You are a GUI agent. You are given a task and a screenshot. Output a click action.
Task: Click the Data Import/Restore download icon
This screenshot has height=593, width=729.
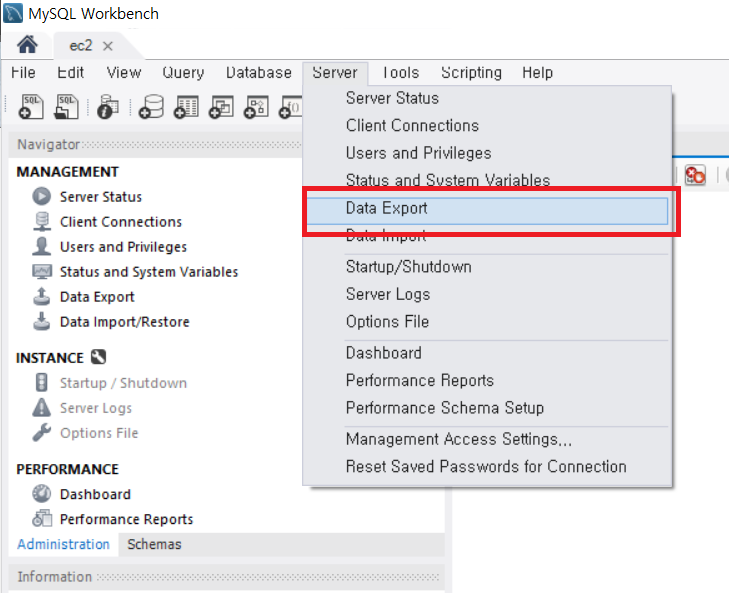(x=41, y=321)
